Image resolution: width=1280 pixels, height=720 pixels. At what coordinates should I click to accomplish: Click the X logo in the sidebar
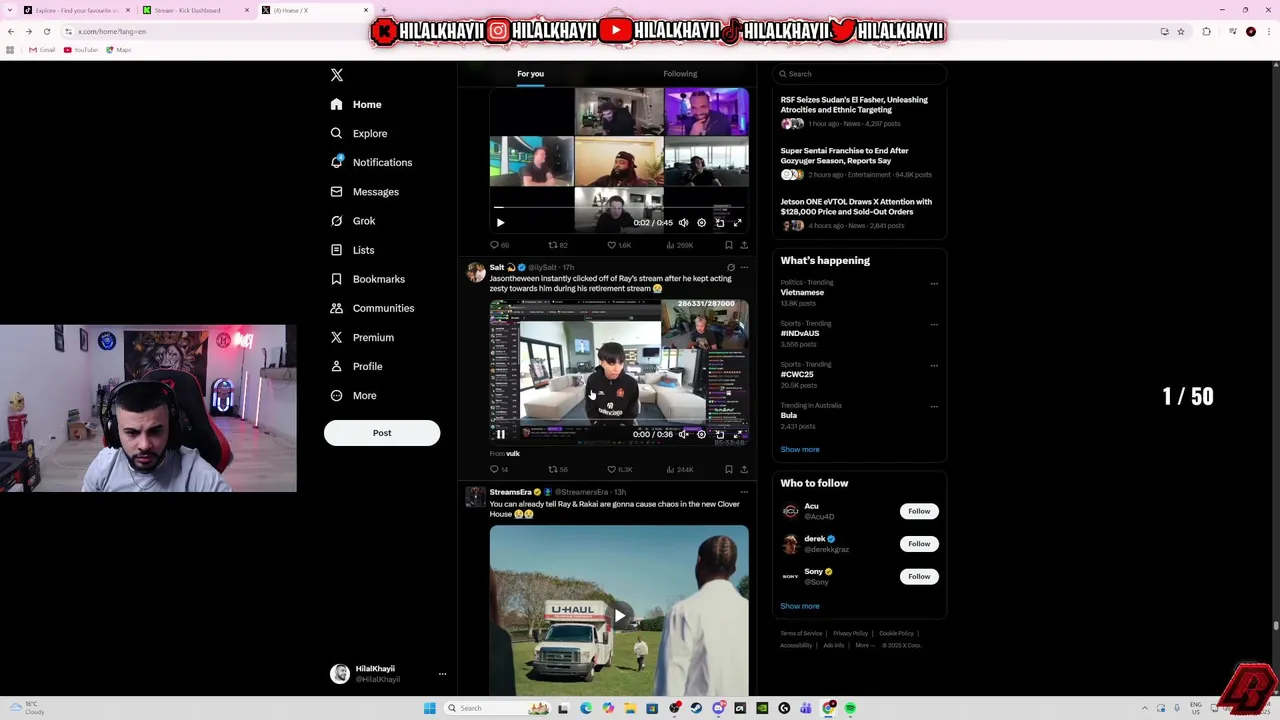click(337, 75)
